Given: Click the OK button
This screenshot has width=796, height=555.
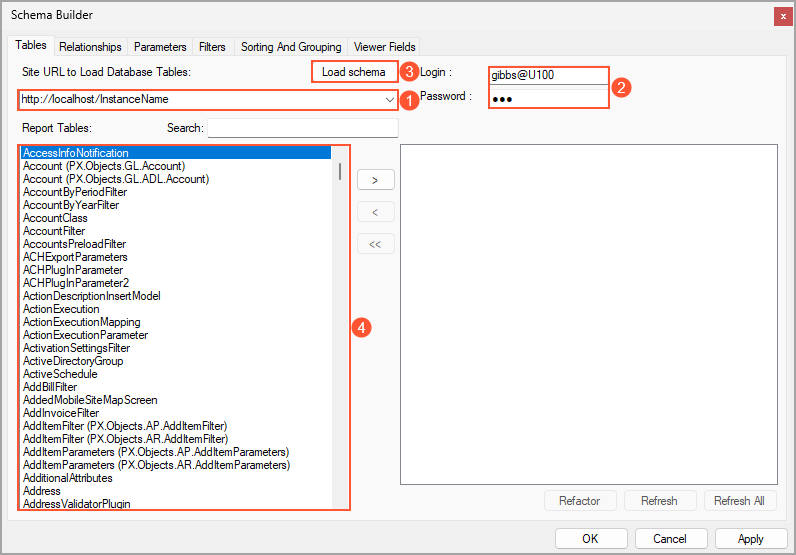Looking at the screenshot, I should (590, 538).
